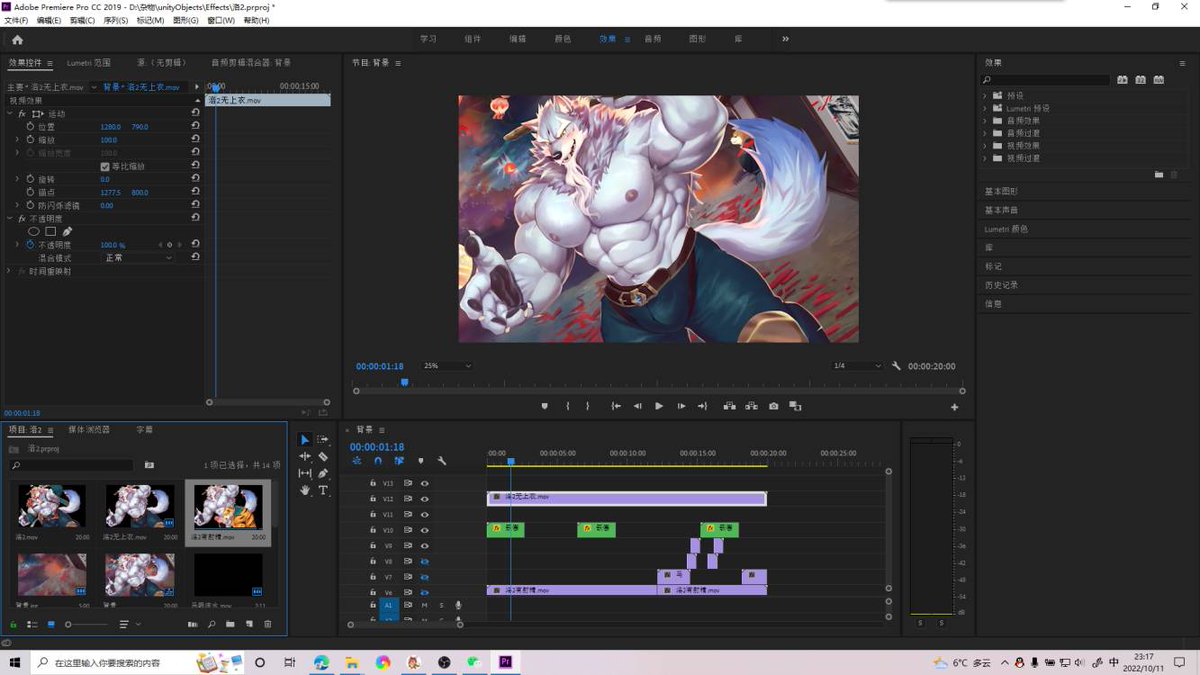The height and width of the screenshot is (675, 1200).
Task: Toggle lock on V11 track
Action: tap(373, 514)
